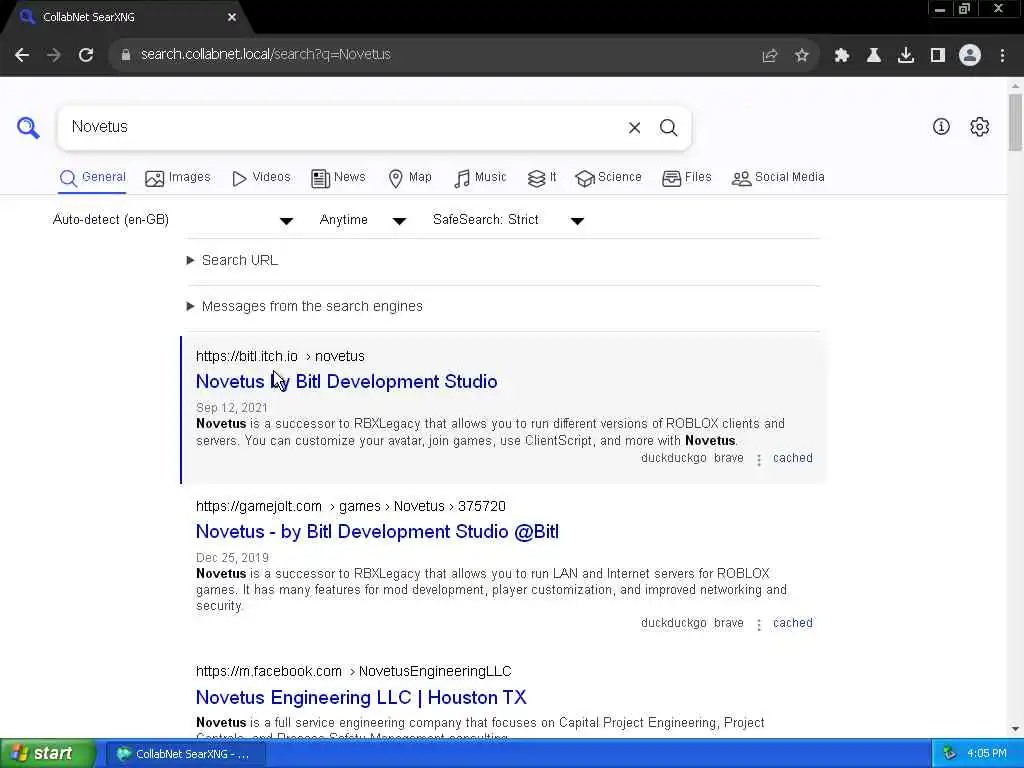Toggle the browser side panel icon

coord(938,55)
